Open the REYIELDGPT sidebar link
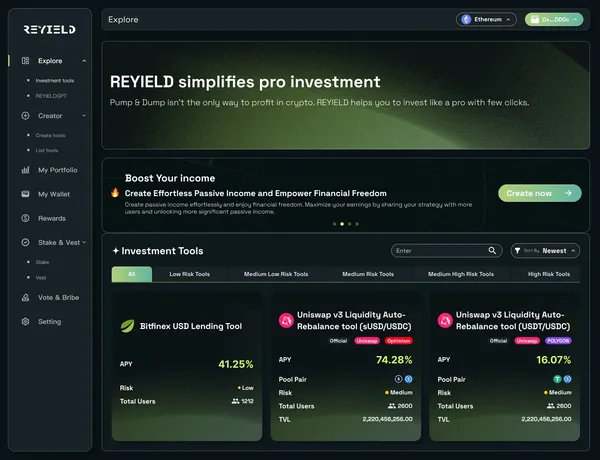 [x=52, y=95]
